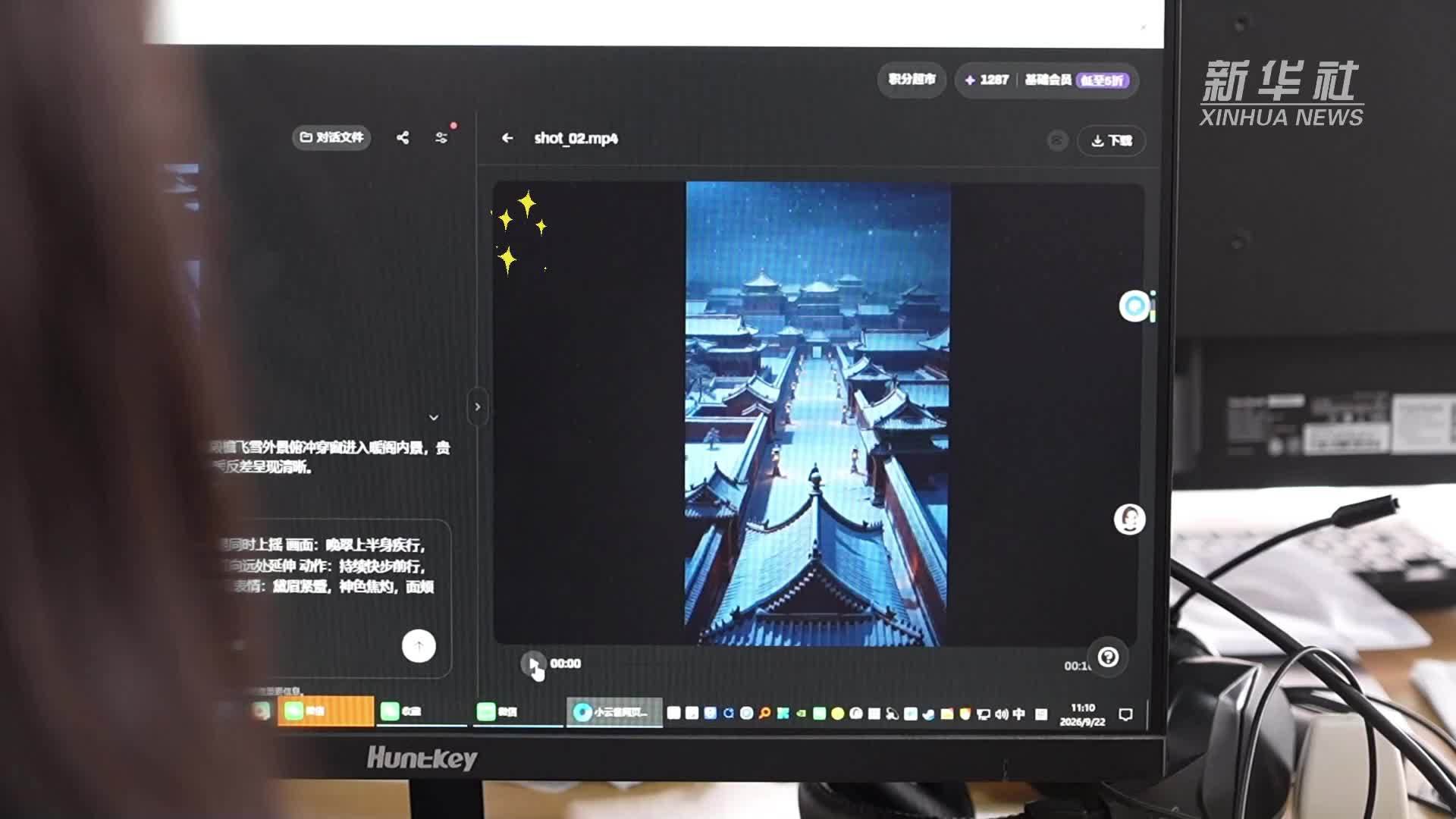Open the round user avatar icon
Screen dimensions: 1456x819
(x=1129, y=519)
